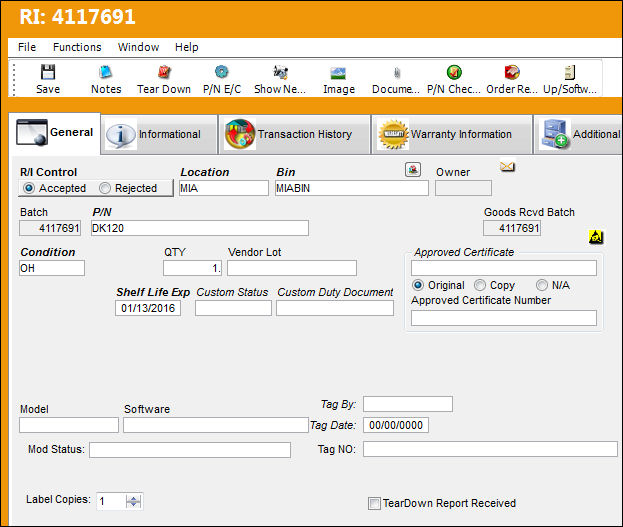This screenshot has width=623, height=527.
Task: Click the Docume... paperclip icon
Action: point(396,73)
